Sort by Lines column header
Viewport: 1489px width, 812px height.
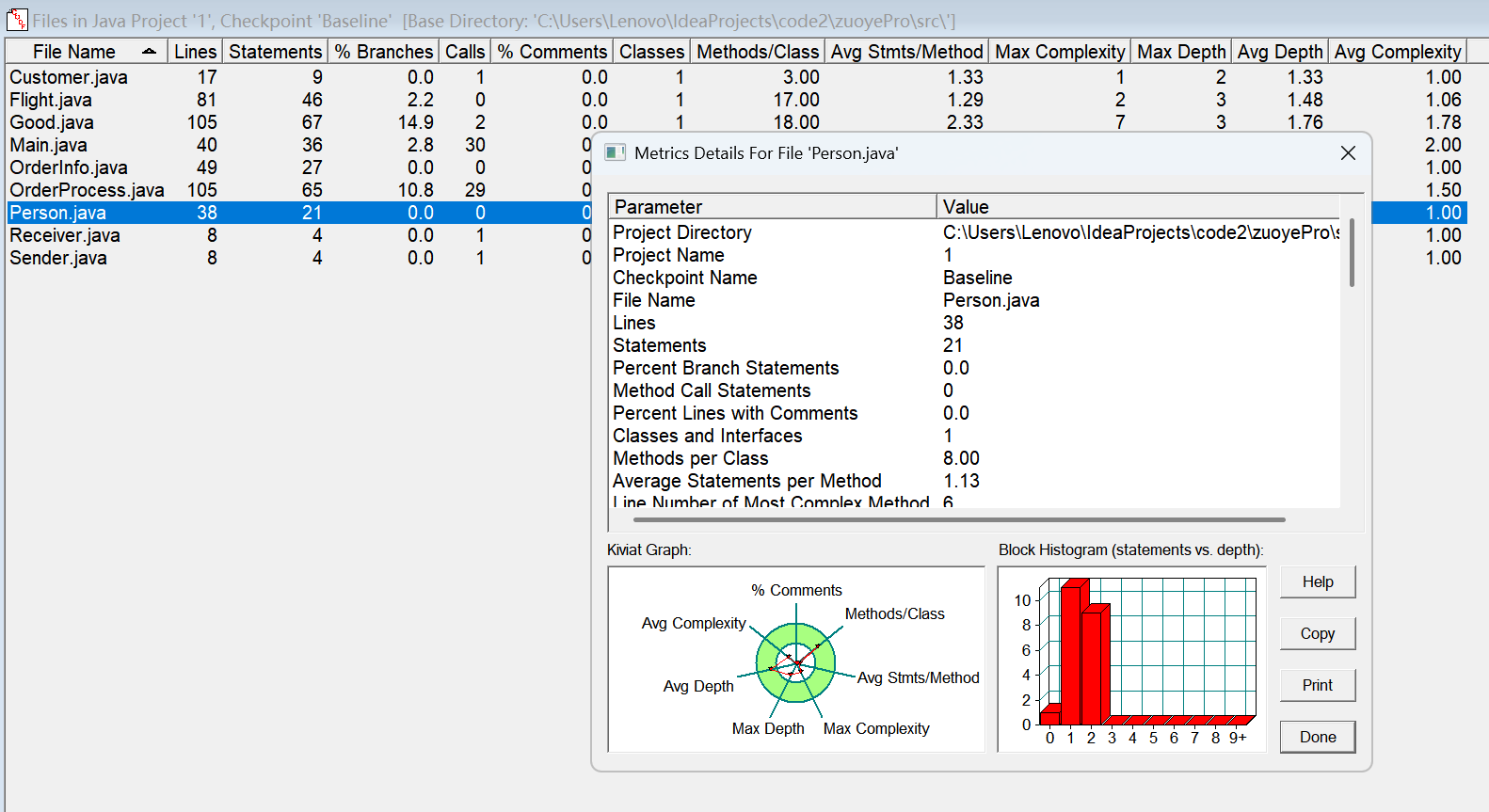(195, 52)
